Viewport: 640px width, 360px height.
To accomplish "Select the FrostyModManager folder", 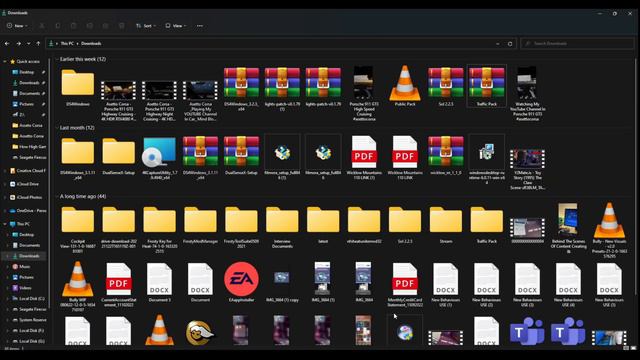I will (200, 224).
